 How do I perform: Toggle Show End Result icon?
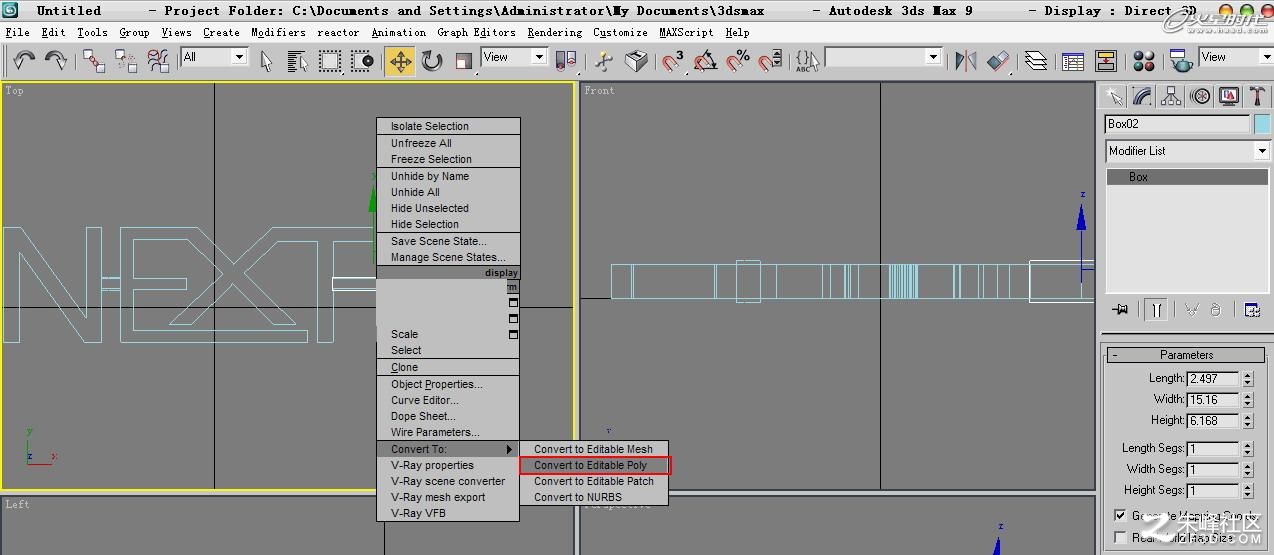(1156, 310)
